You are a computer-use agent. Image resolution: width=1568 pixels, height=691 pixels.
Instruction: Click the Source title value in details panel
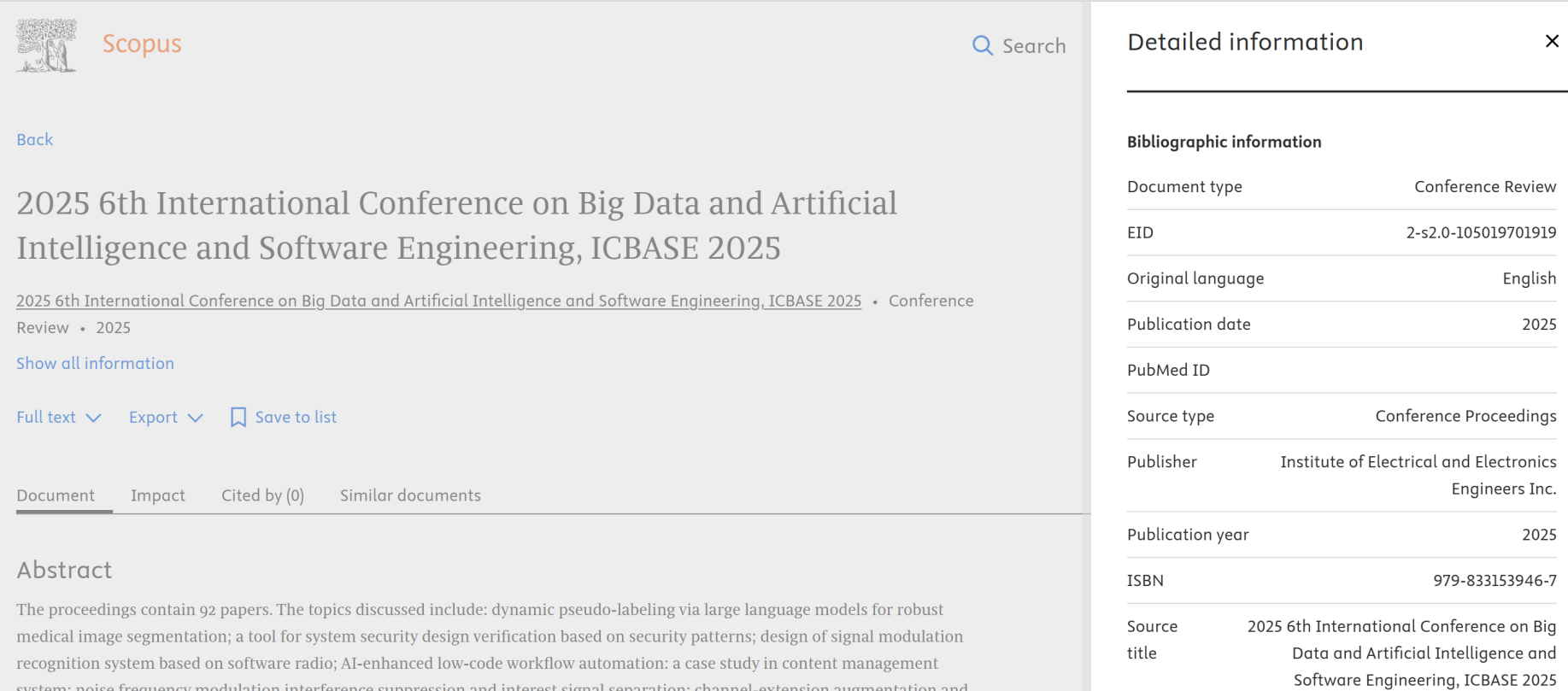(1402, 653)
